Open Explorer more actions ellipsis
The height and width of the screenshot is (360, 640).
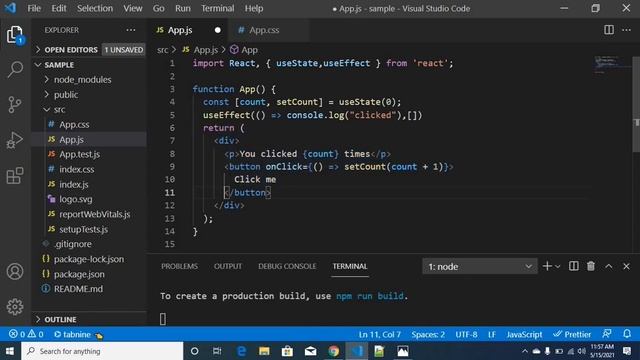point(131,30)
